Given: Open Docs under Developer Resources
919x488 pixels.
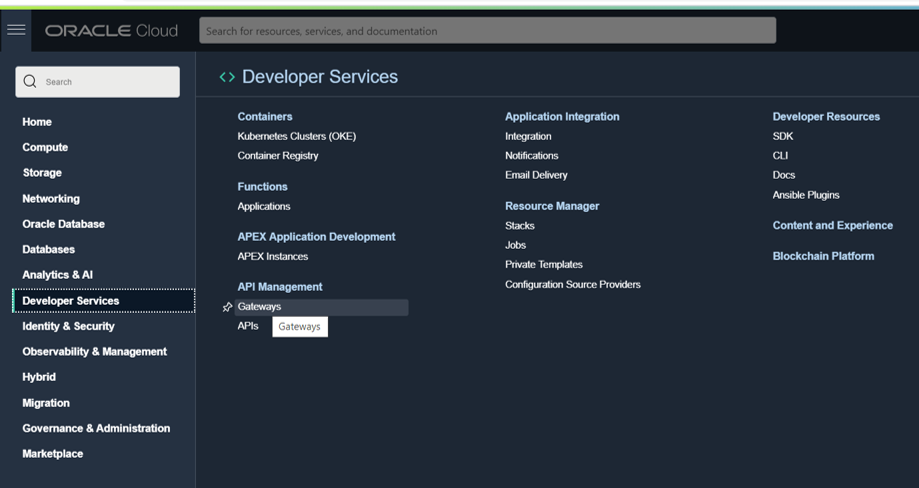Looking at the screenshot, I should [x=784, y=175].
